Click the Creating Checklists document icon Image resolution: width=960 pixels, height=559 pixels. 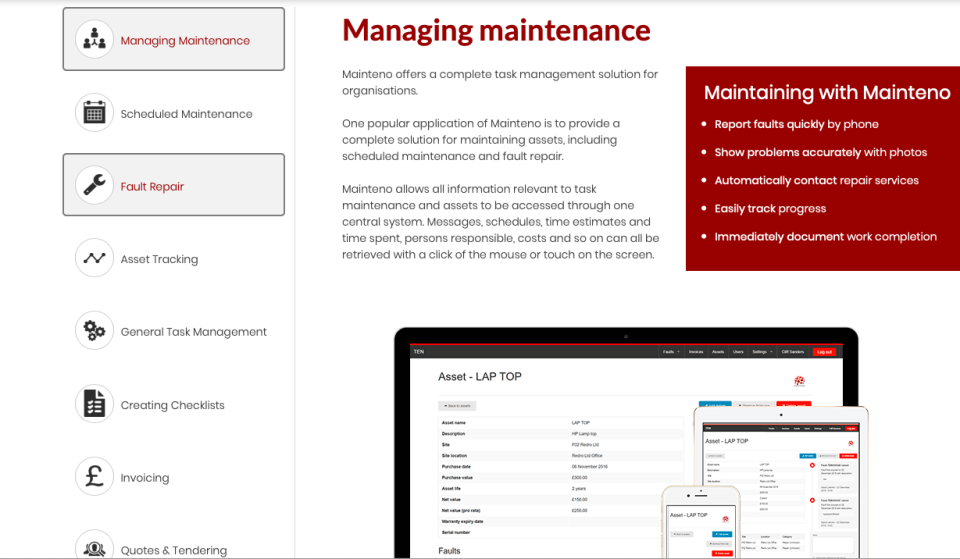pos(94,403)
